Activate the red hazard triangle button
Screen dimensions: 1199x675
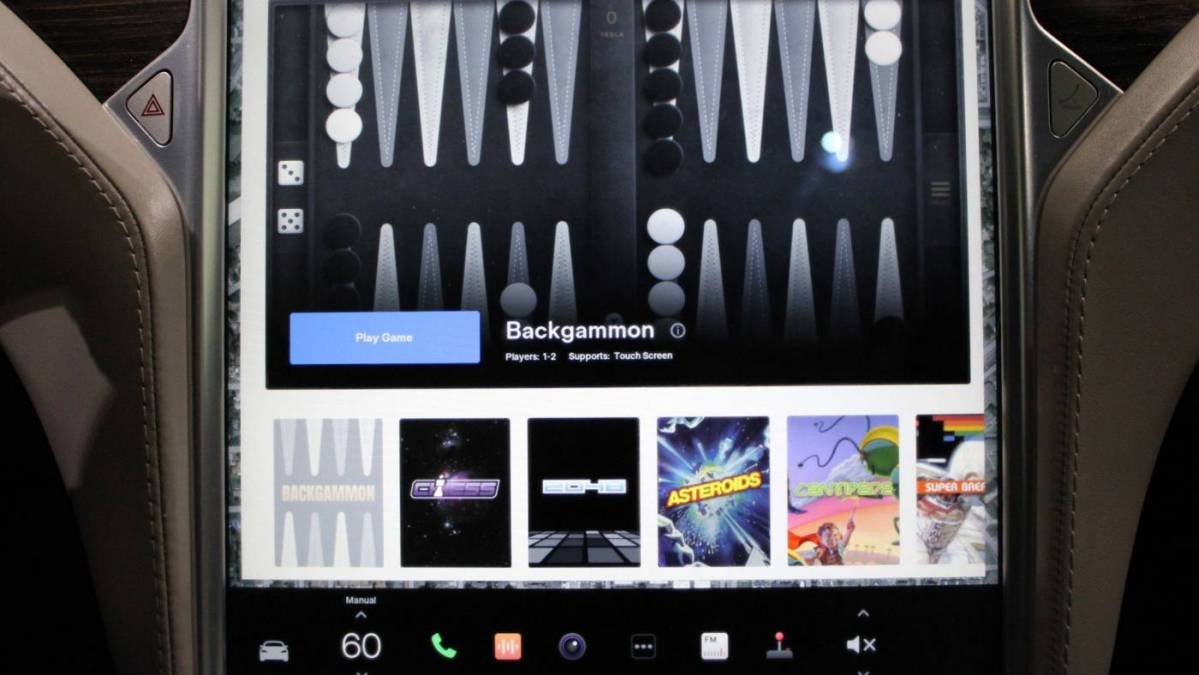click(152, 106)
